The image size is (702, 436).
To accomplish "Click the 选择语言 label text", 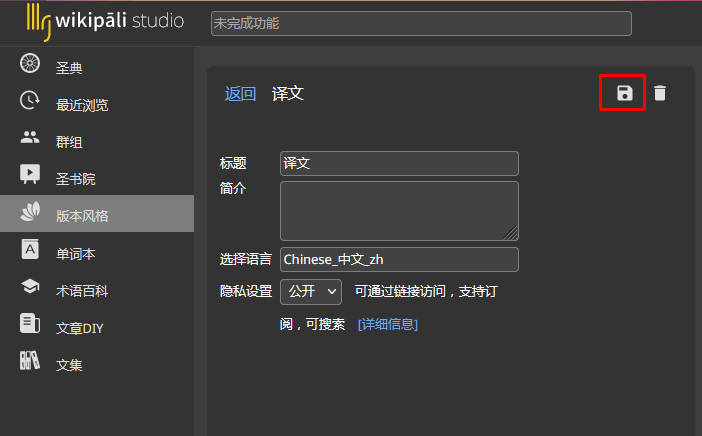I will coord(246,259).
